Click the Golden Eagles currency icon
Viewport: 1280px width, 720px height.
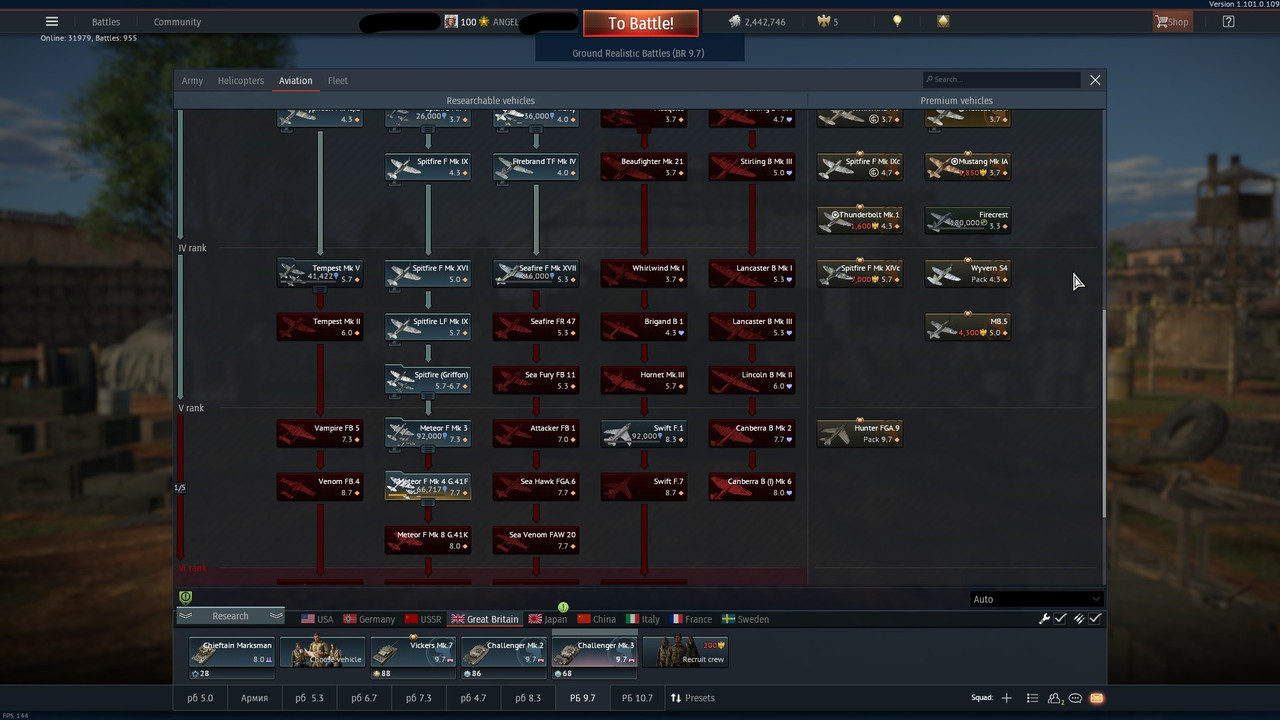pyautogui.click(x=824, y=22)
